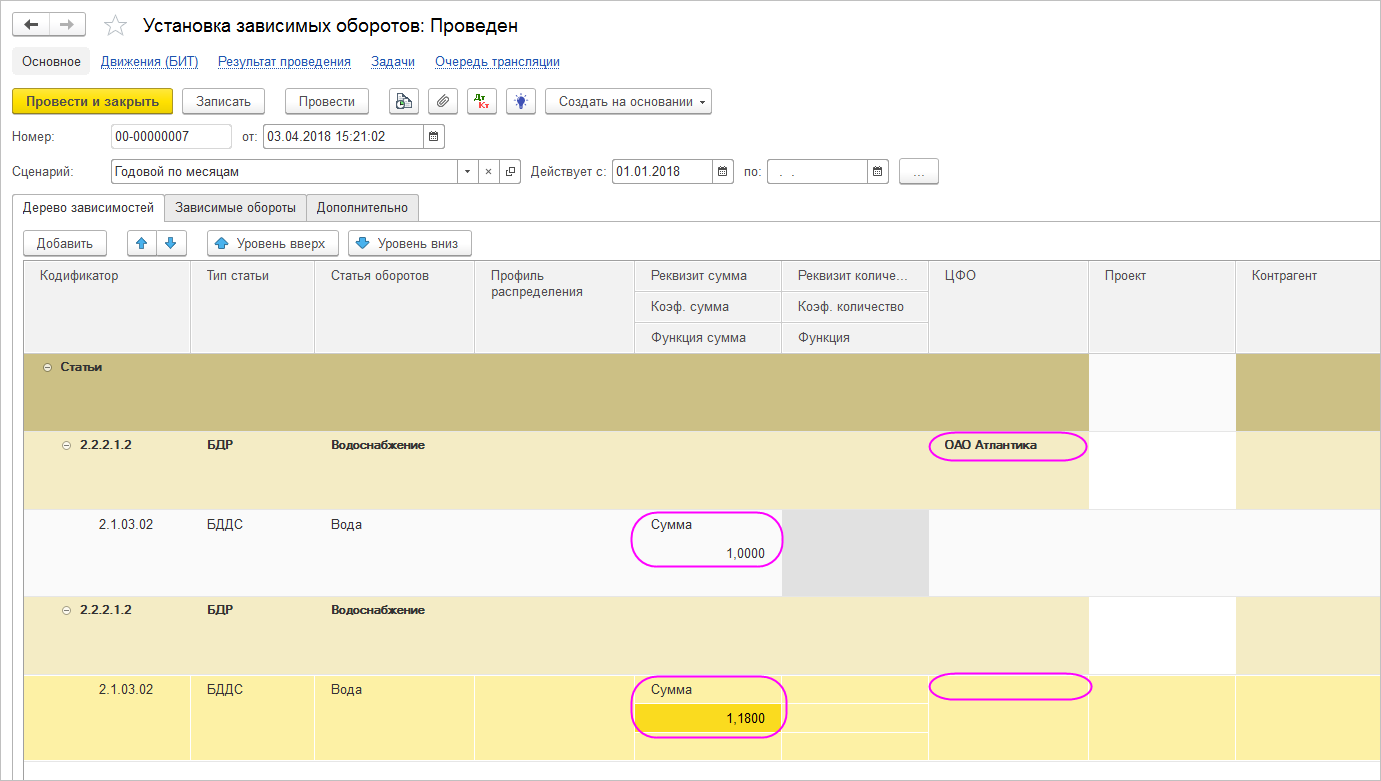Switch to the Зависимые обороты tab
This screenshot has height=781, width=1381.
tap(235, 208)
